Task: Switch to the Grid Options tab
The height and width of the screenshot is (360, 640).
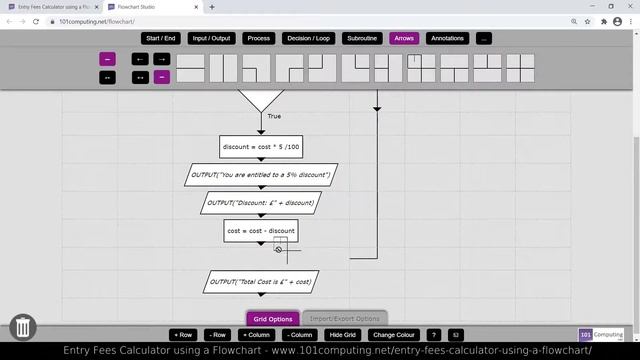Action: tap(273, 319)
